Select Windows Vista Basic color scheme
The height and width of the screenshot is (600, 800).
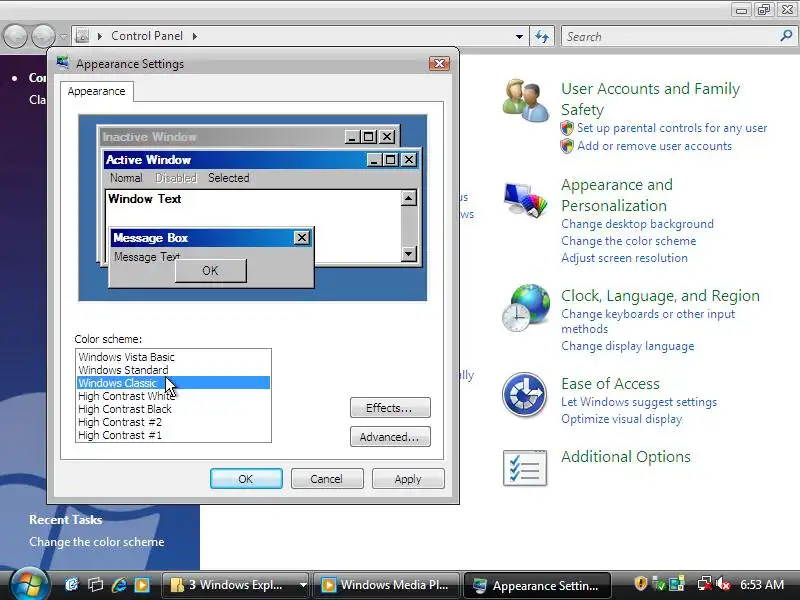173,357
